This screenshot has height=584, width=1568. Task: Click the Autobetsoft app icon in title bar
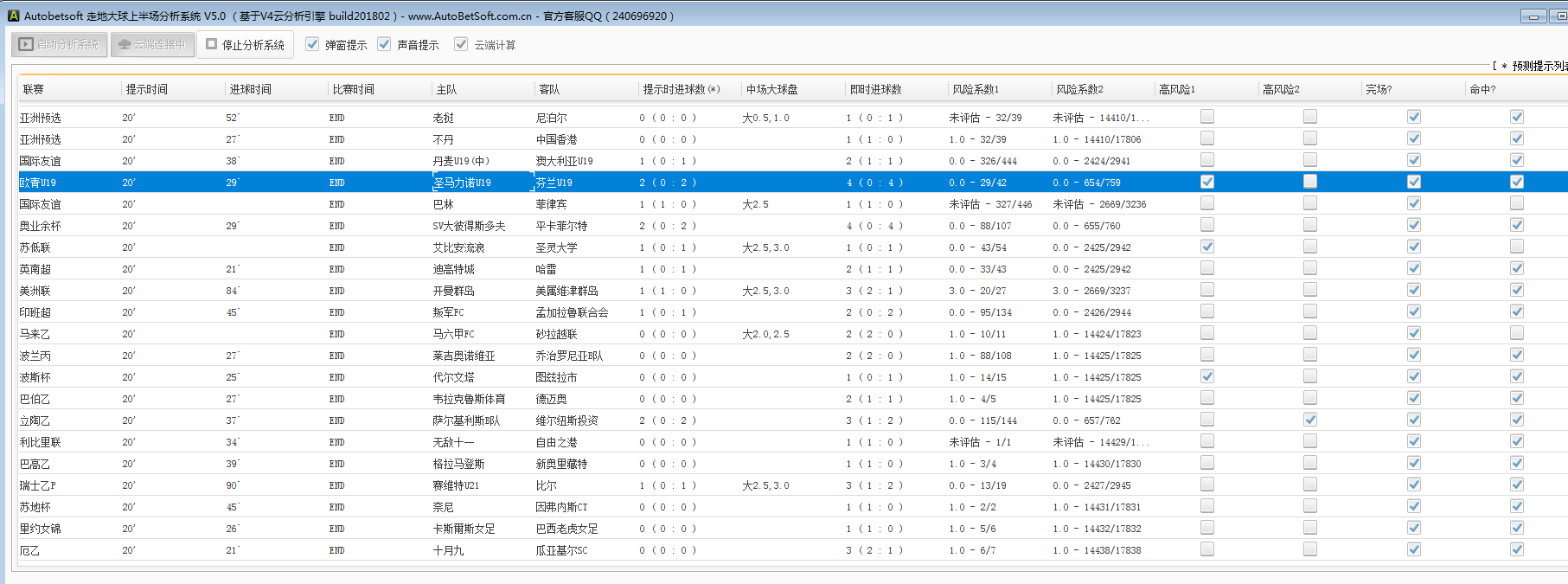(x=13, y=16)
